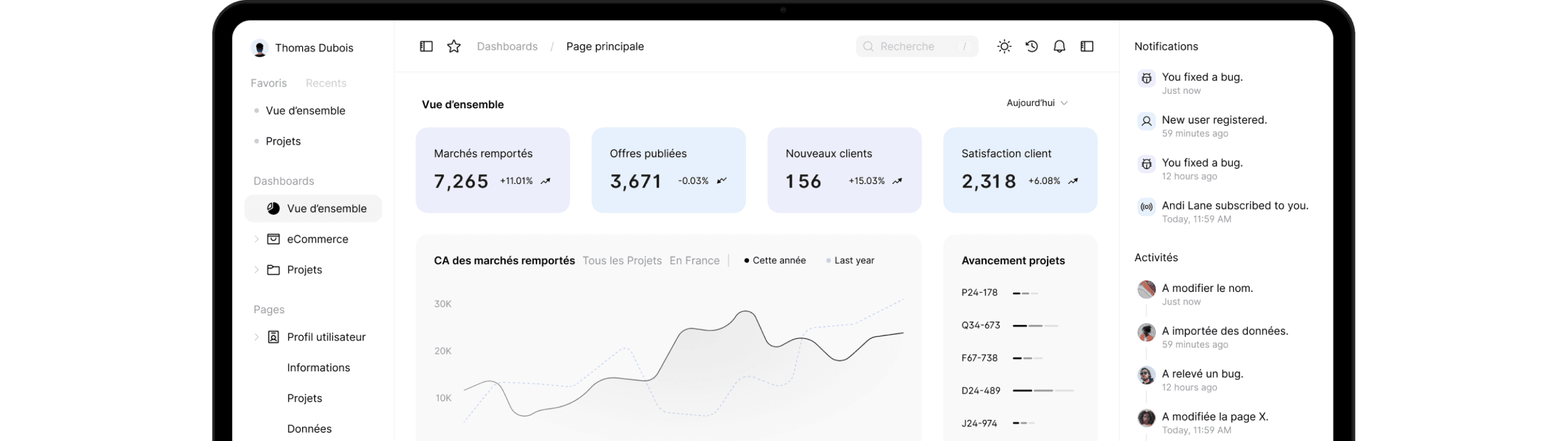Open Projets under Profil utilisateur
The image size is (1568, 441).
[x=304, y=399]
